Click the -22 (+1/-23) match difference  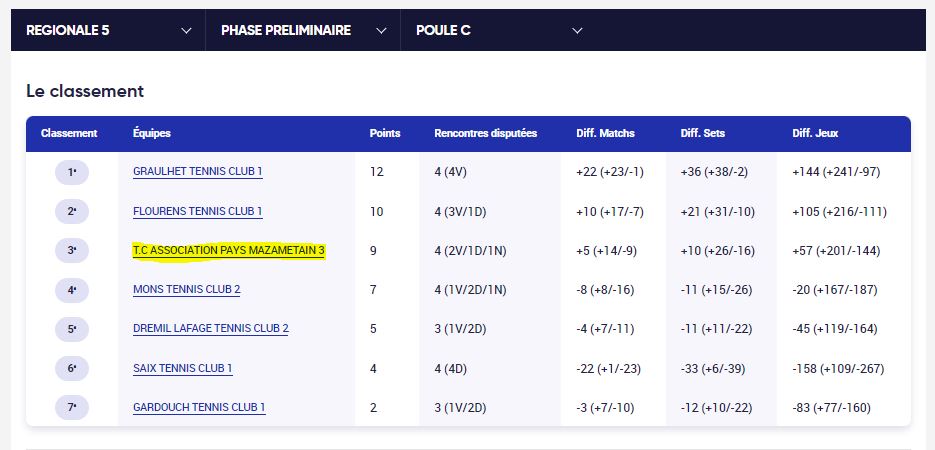pos(608,369)
